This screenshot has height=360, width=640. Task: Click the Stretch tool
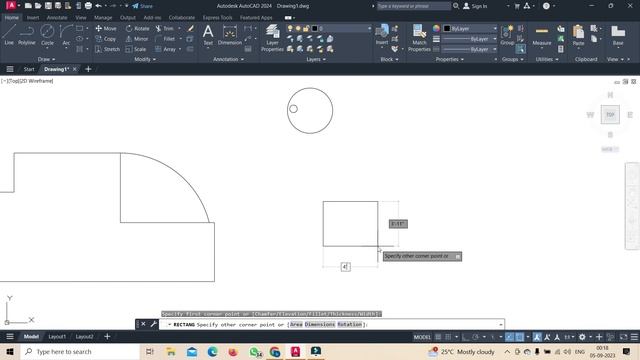coord(107,49)
